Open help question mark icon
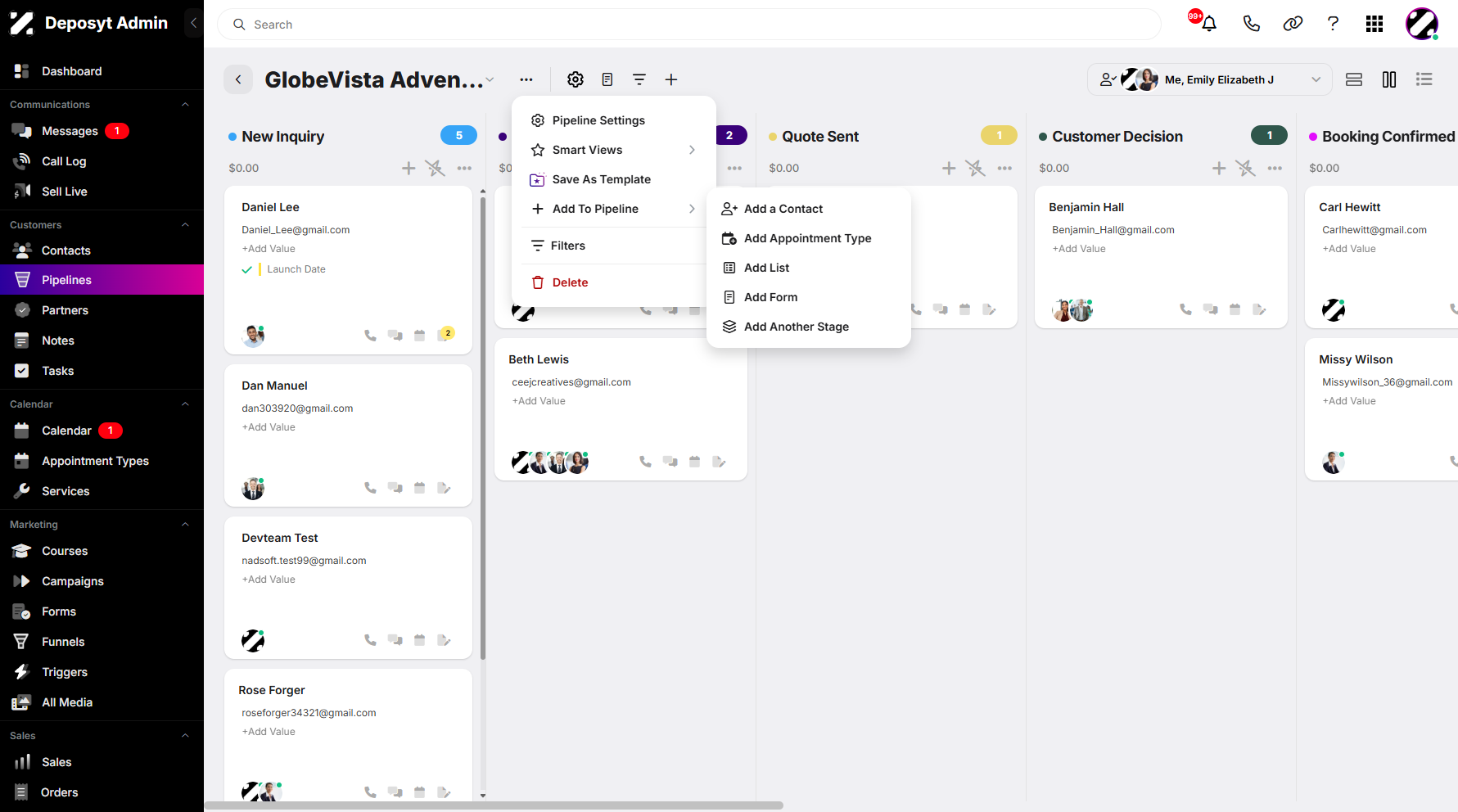1458x812 pixels. pyautogui.click(x=1333, y=24)
